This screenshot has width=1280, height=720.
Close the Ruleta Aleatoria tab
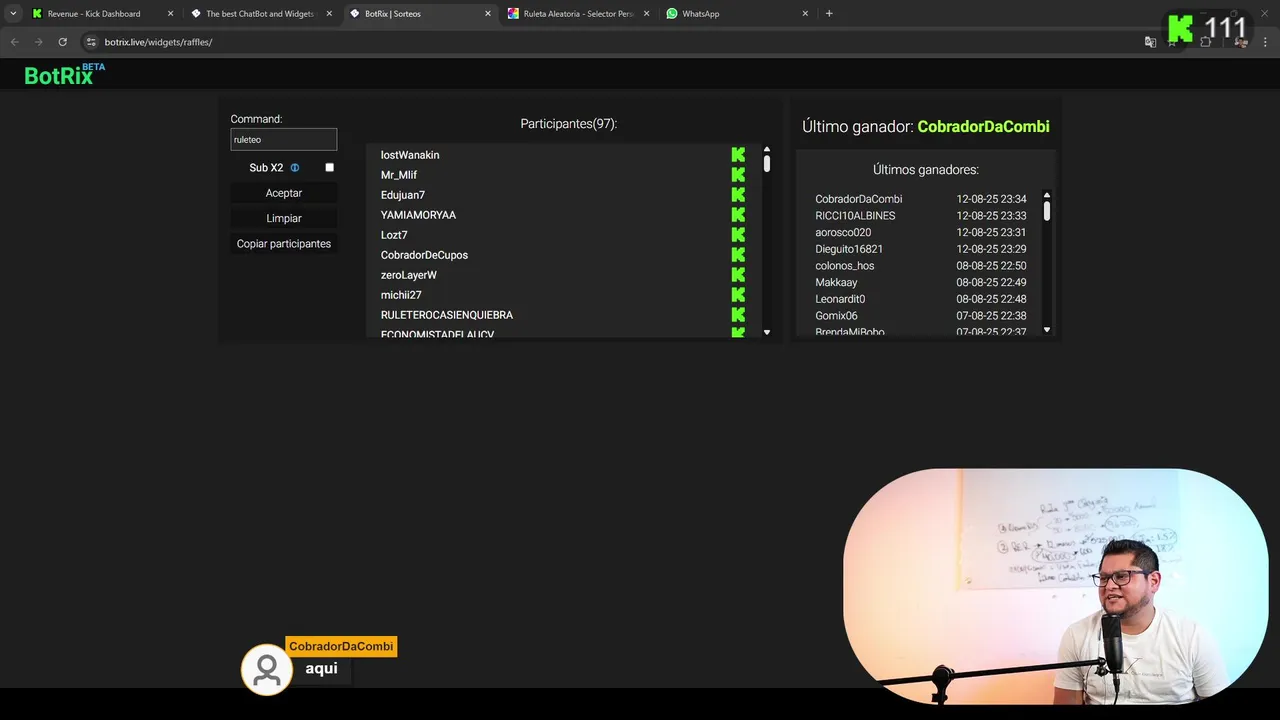(646, 14)
